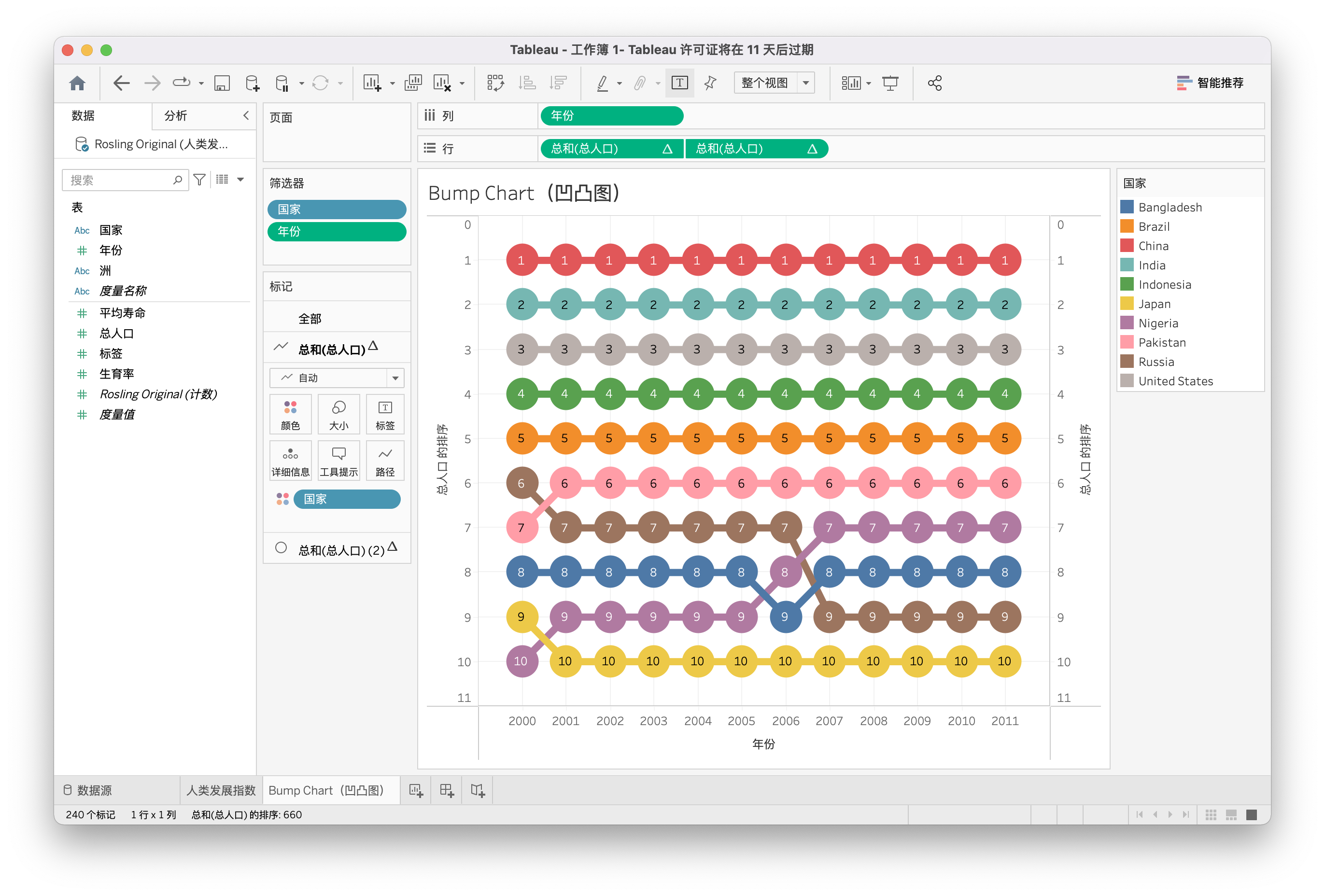Switch to the 数据 pane tab
Viewport: 1325px width, 896px height.
[x=83, y=116]
